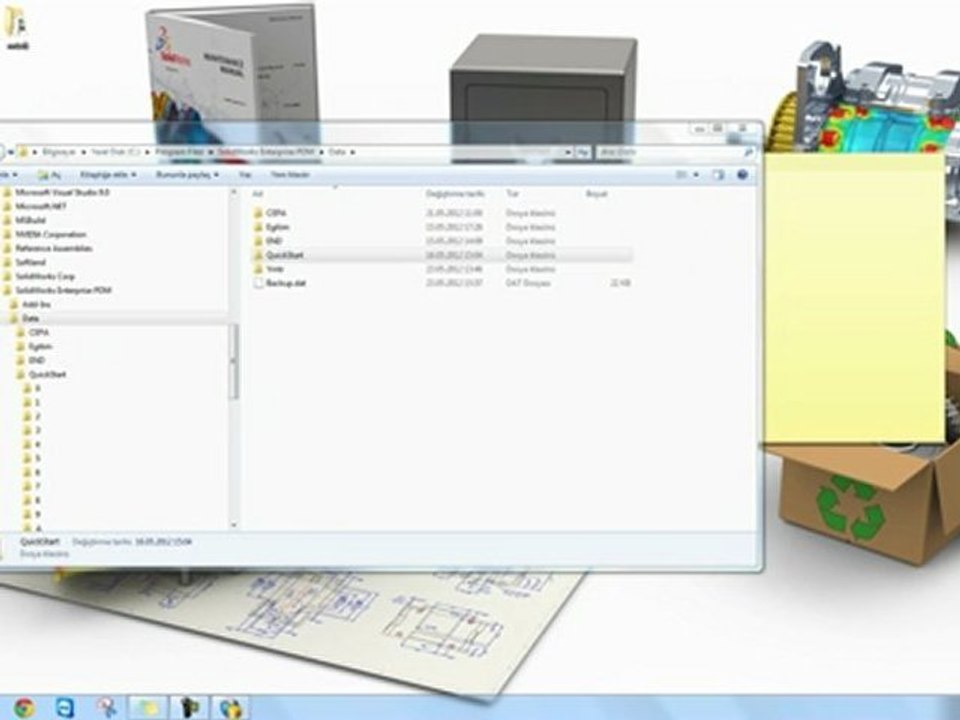Select the Backup.dat file icon
Viewport: 960px width, 720px height.
pos(258,283)
